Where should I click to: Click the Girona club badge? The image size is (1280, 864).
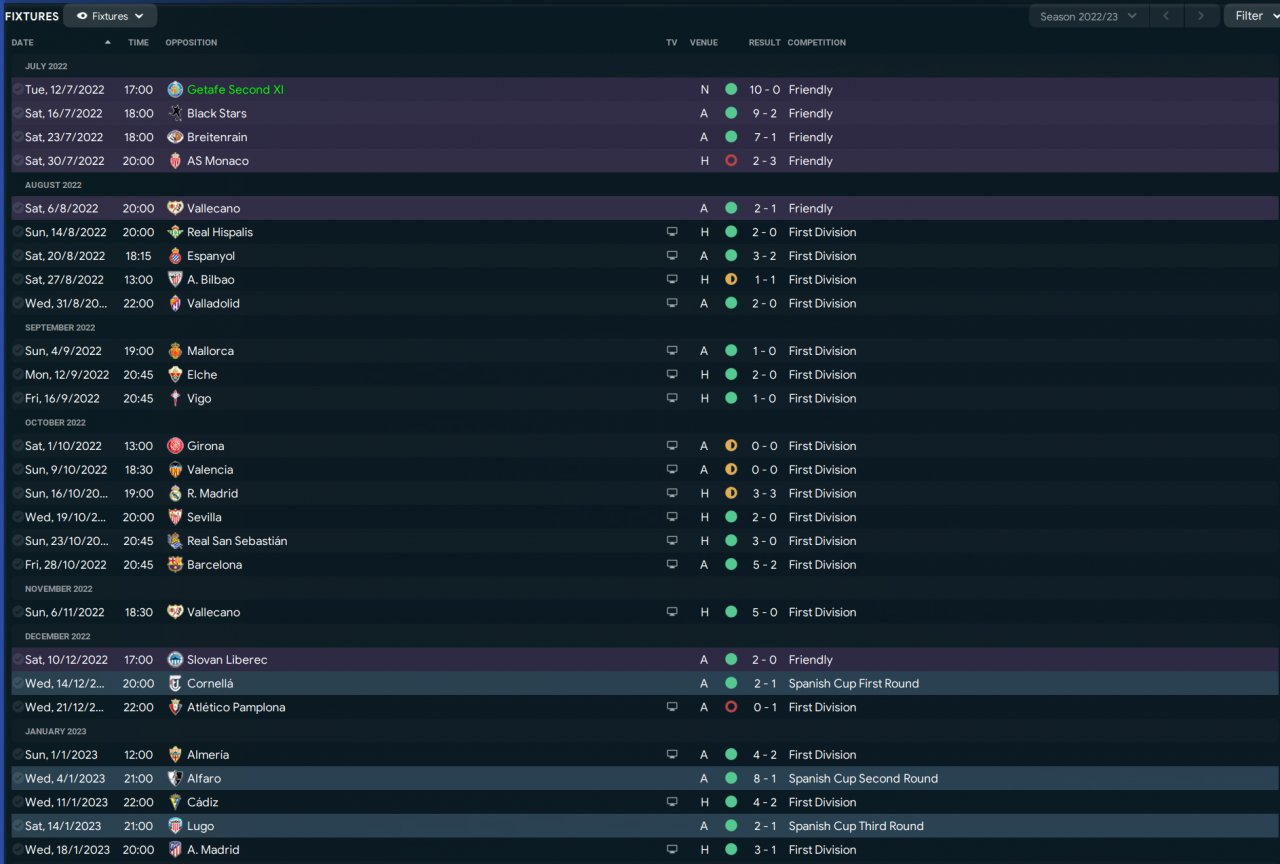[x=175, y=446]
